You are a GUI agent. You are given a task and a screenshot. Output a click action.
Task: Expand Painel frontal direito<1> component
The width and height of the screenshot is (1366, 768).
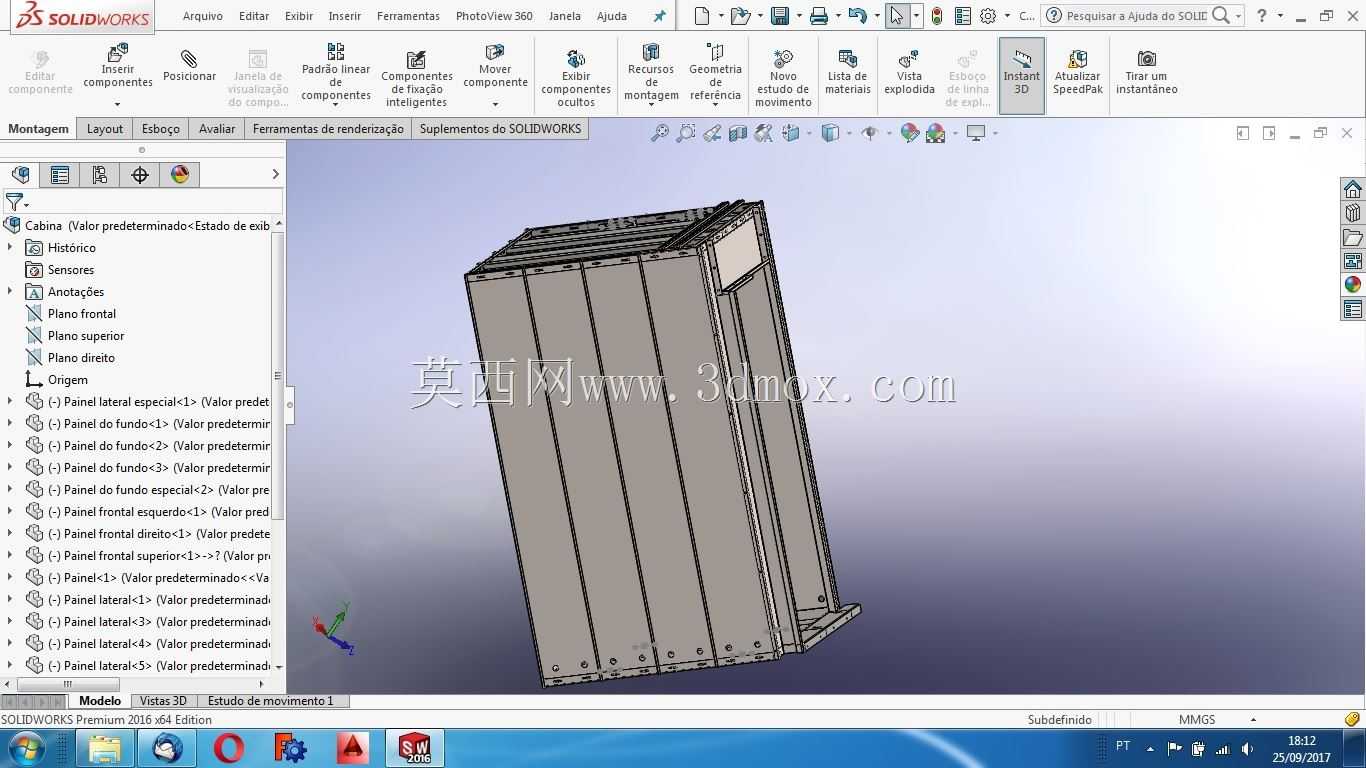click(10, 533)
